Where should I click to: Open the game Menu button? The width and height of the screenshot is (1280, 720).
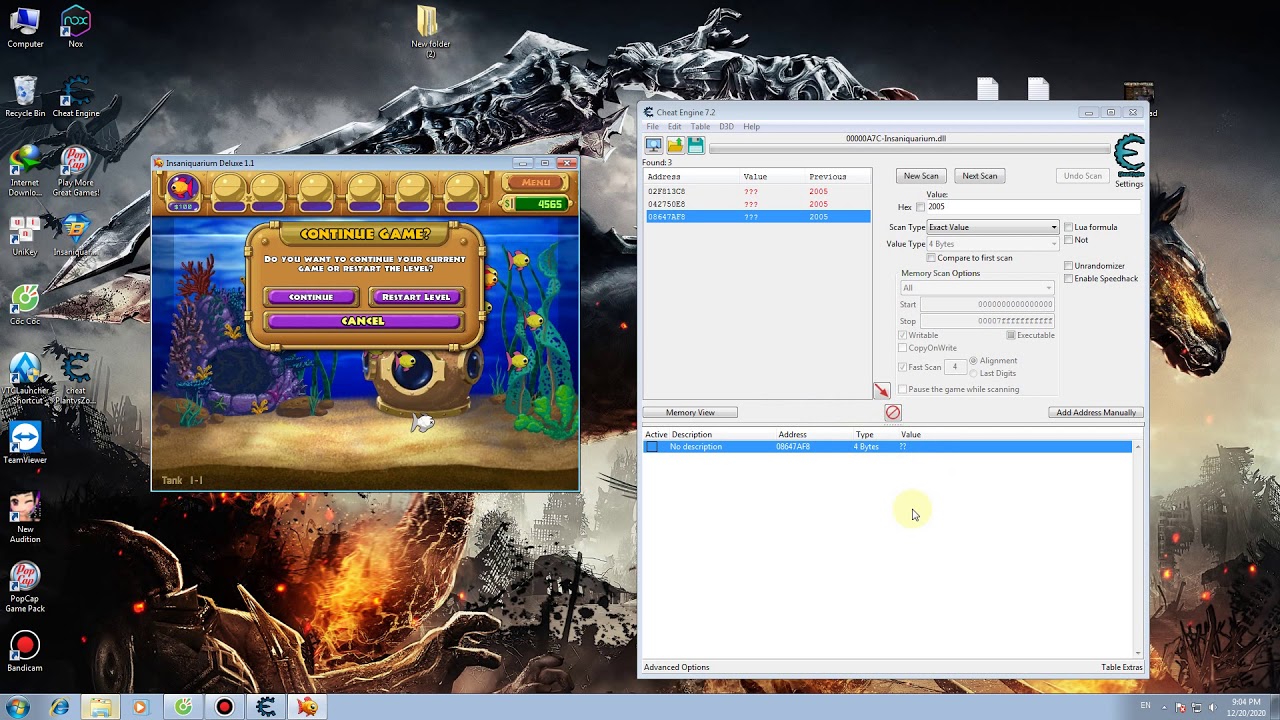[x=536, y=182]
